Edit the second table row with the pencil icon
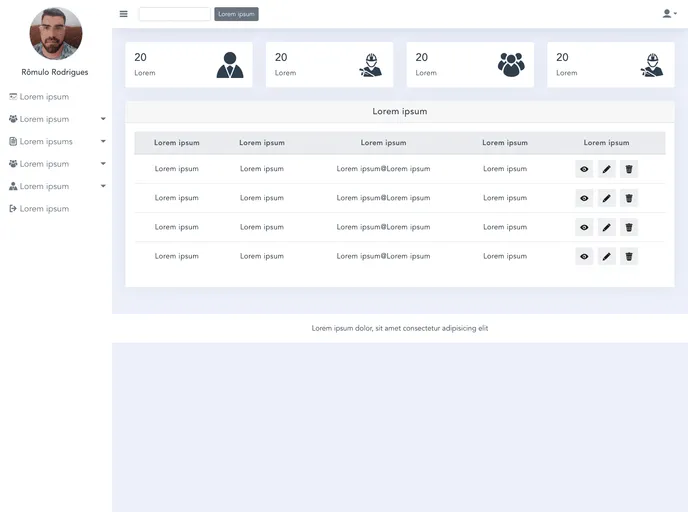 [x=606, y=198]
